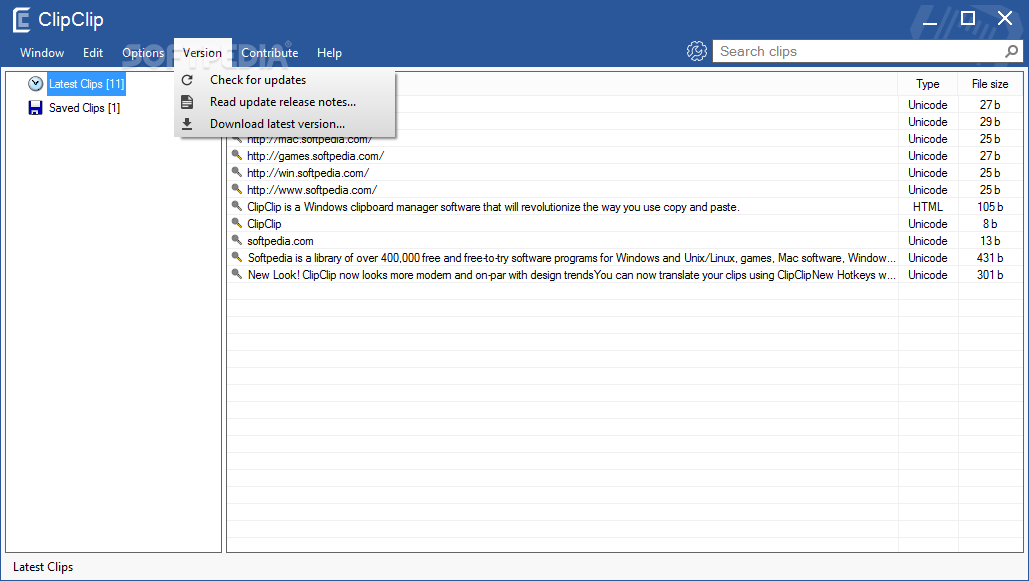Click Latest Clips in the status bar
1029x581 pixels.
(43, 567)
